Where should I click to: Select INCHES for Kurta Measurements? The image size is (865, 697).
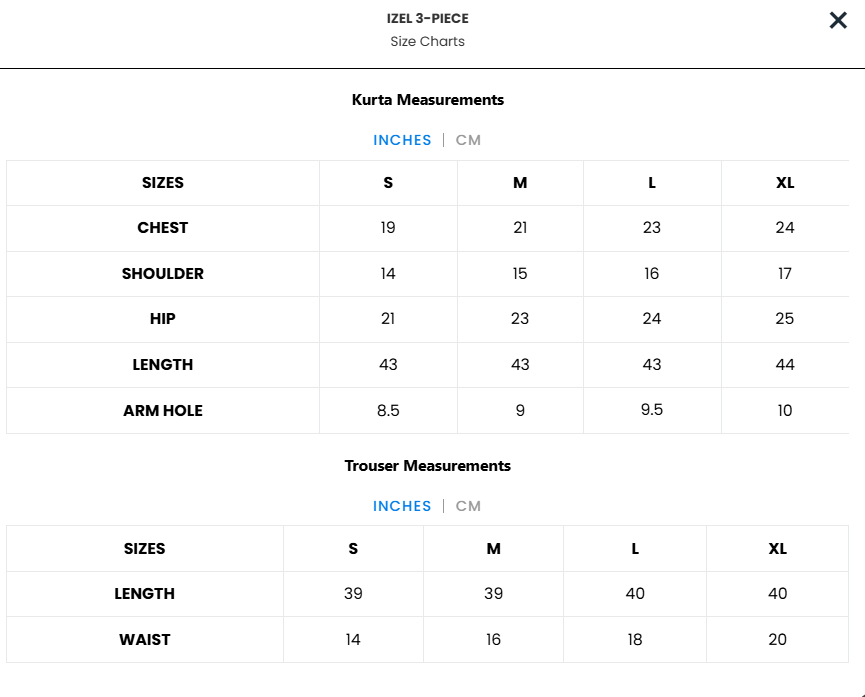pos(402,140)
